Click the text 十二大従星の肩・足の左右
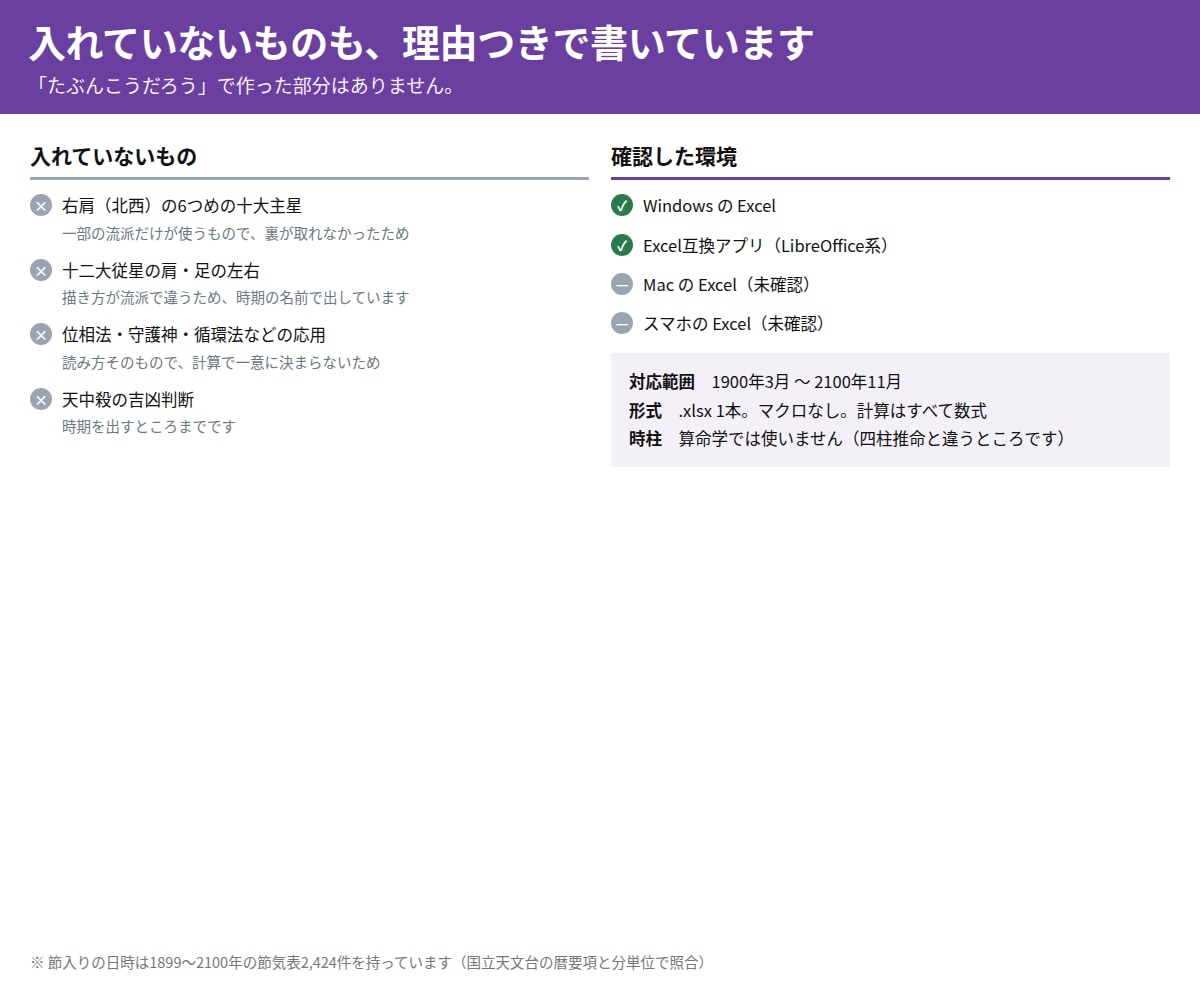 point(161,271)
